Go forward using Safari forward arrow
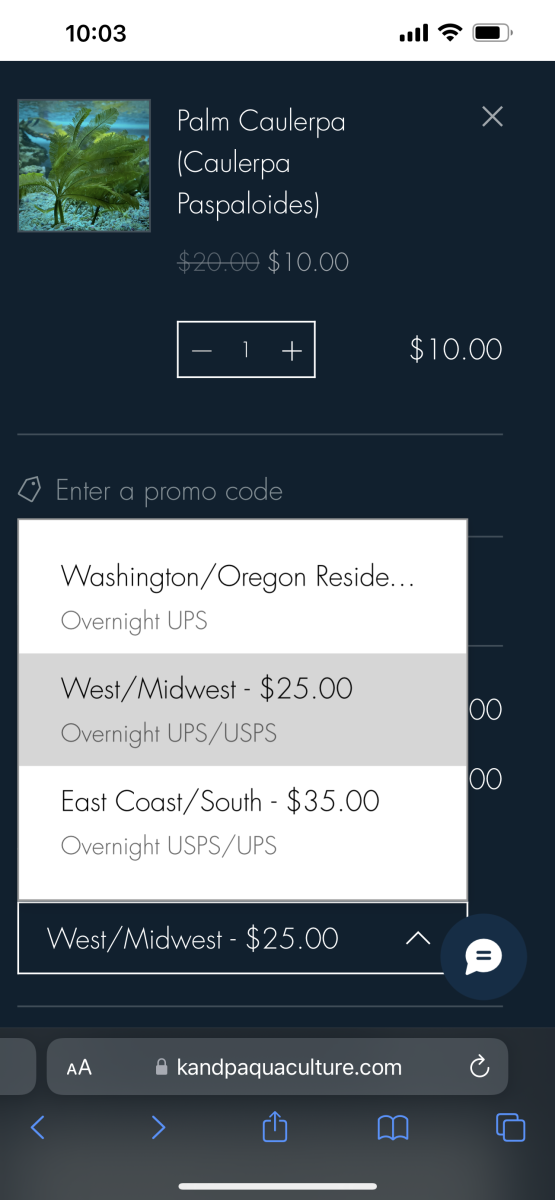Image resolution: width=555 pixels, height=1200 pixels. tap(157, 1127)
